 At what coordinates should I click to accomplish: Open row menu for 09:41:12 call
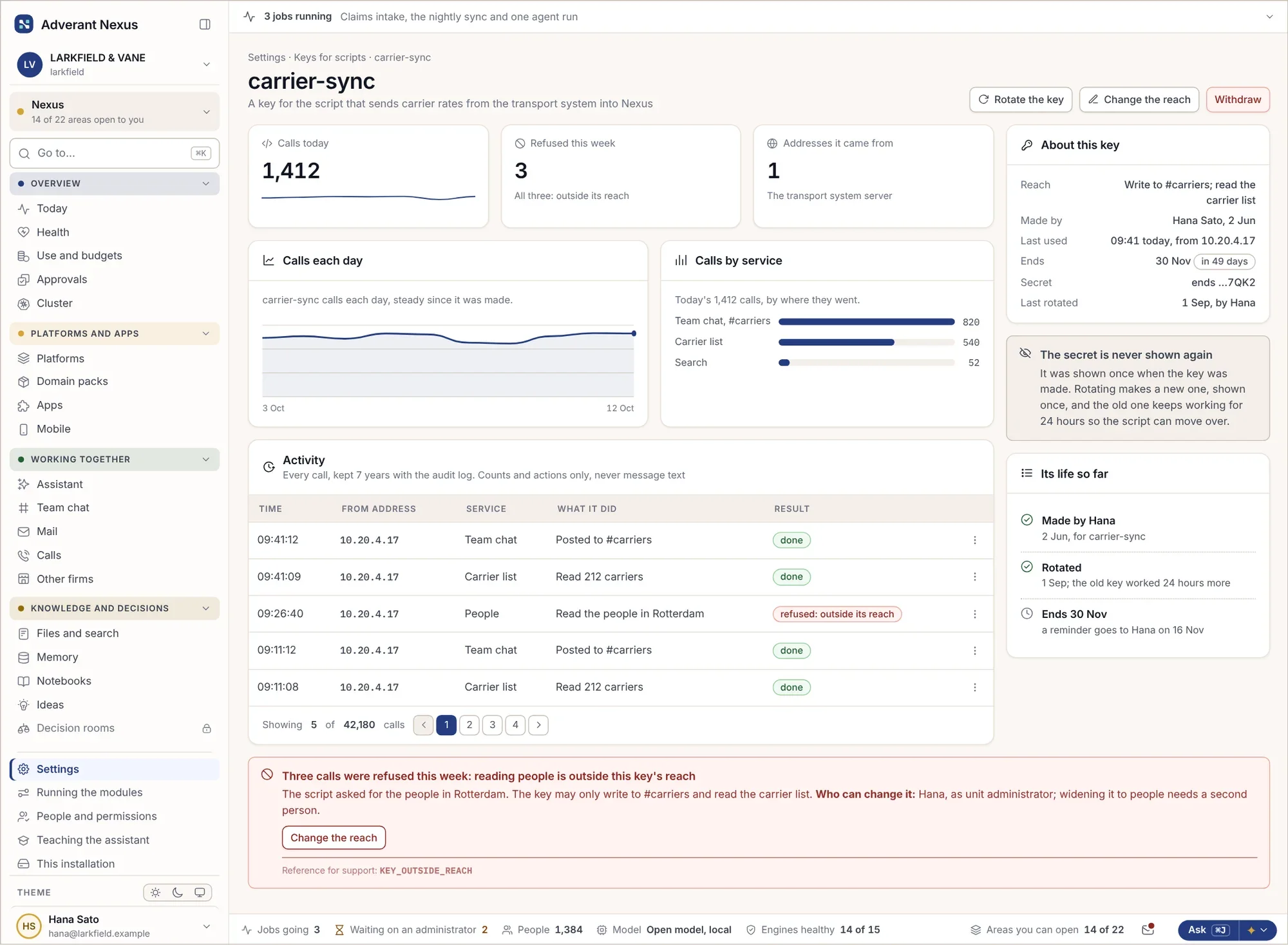point(974,540)
